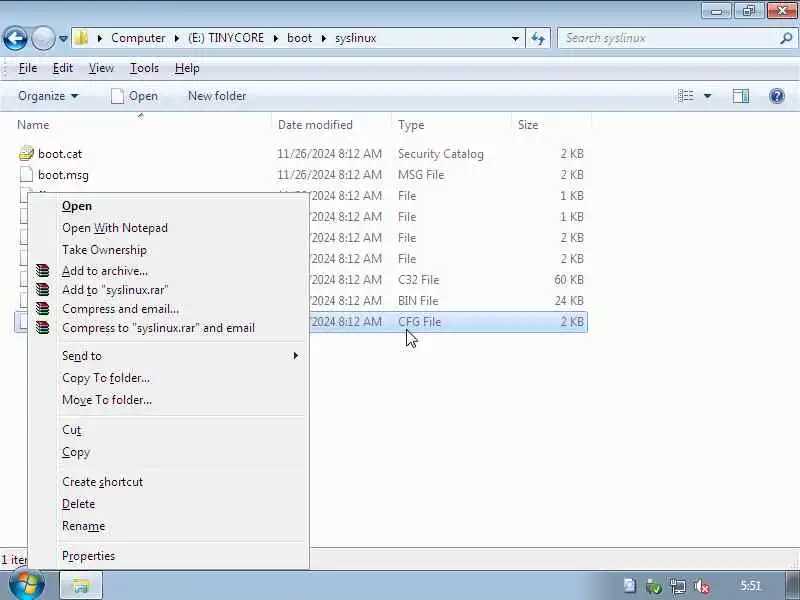
Task: Select the boot.cat file icon
Action: (x=26, y=153)
